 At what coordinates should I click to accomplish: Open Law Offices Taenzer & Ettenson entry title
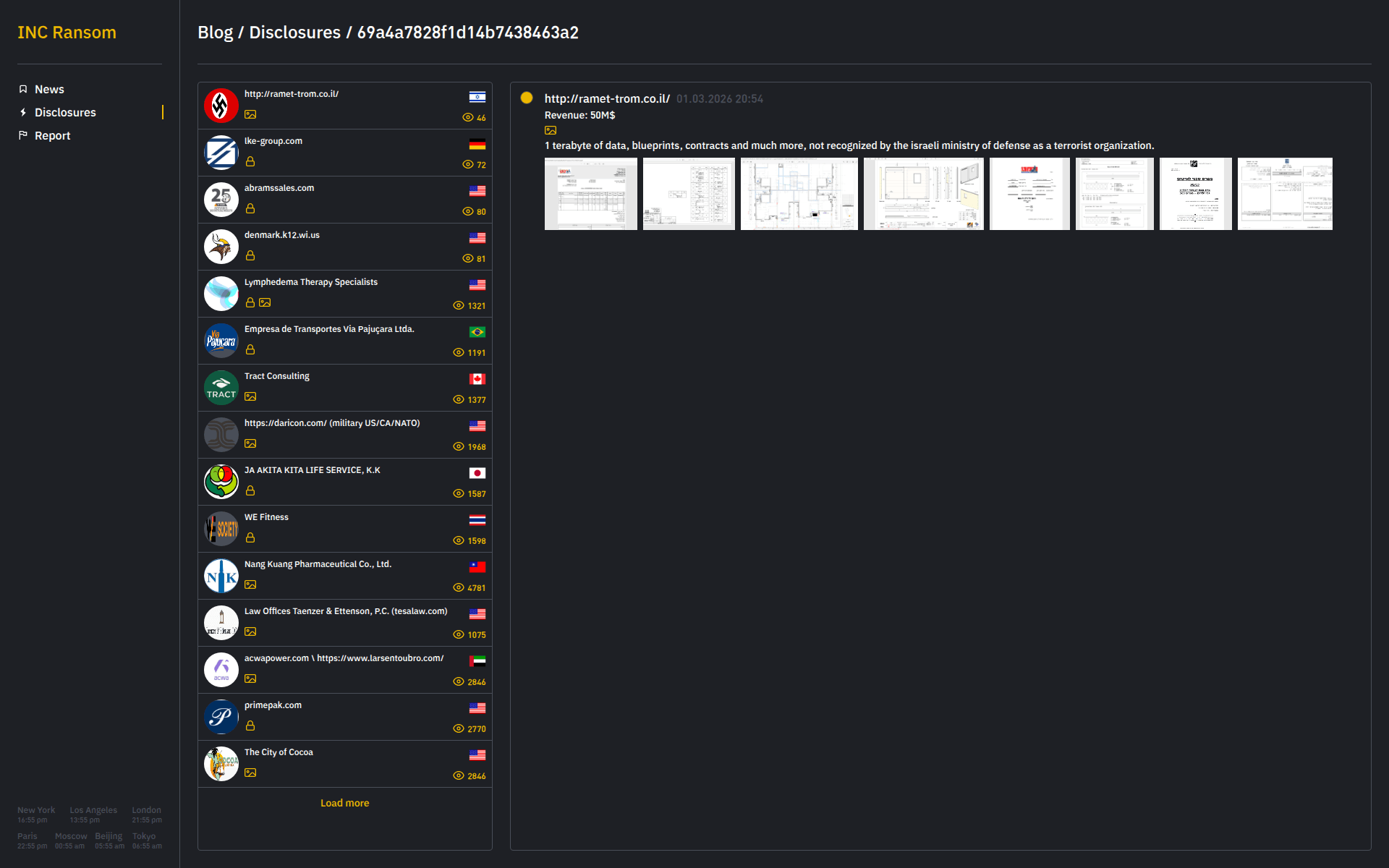pos(346,611)
